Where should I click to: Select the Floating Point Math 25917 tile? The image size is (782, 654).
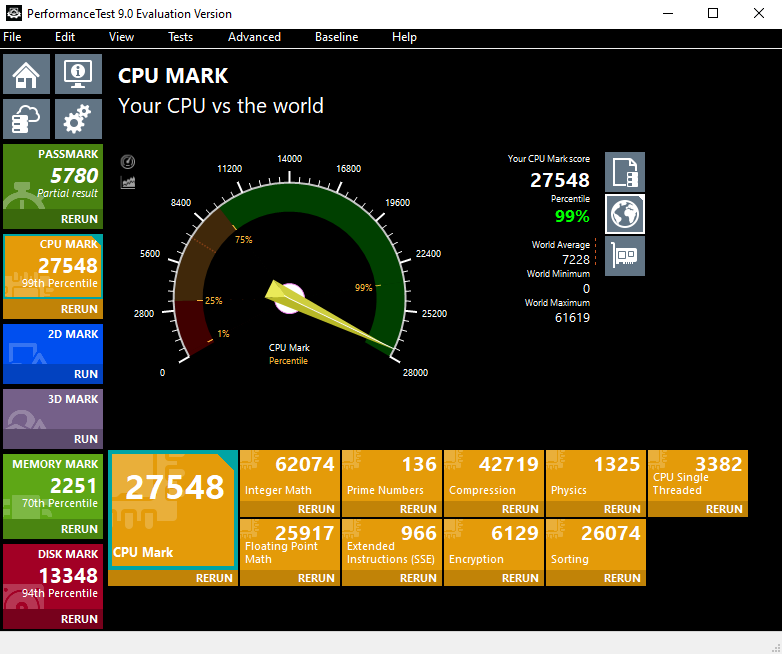(x=290, y=545)
